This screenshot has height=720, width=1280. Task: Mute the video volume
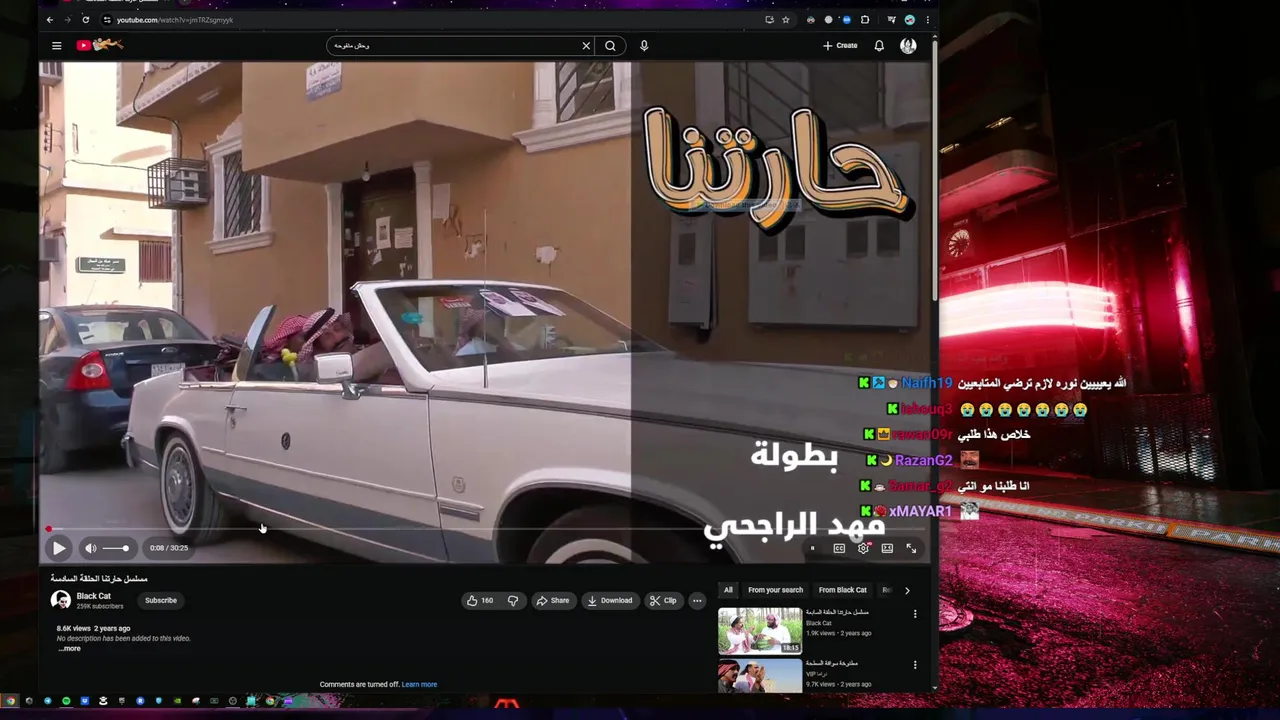(x=90, y=548)
